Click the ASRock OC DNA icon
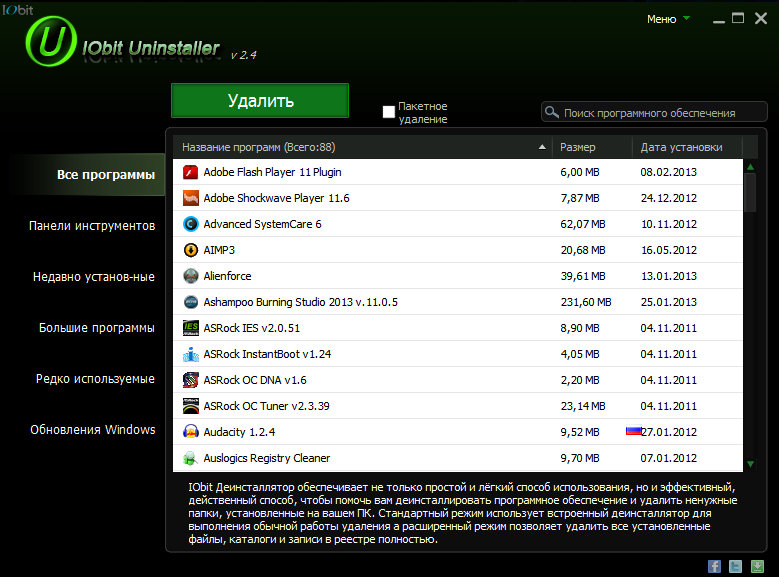 tap(190, 380)
